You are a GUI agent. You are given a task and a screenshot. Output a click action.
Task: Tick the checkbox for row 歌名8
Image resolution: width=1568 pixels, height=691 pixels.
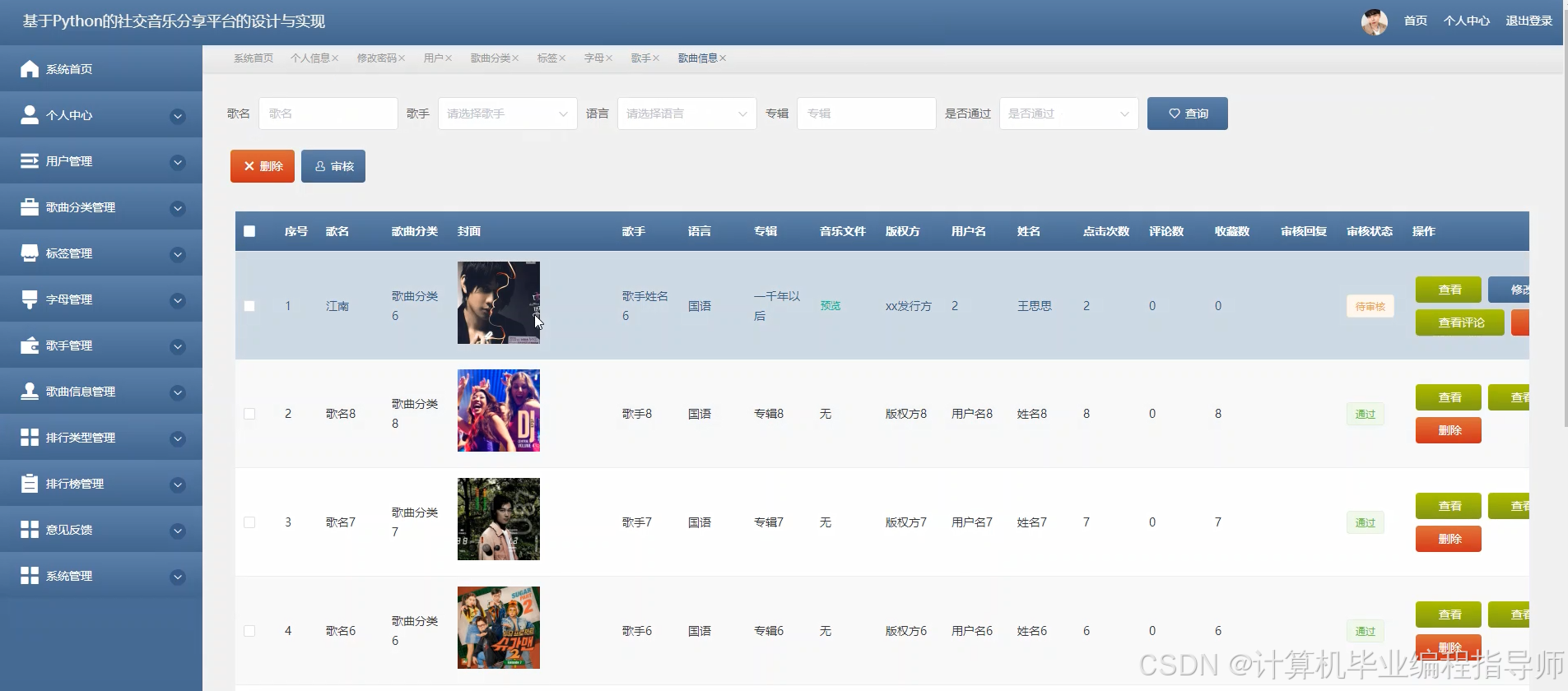coord(249,414)
